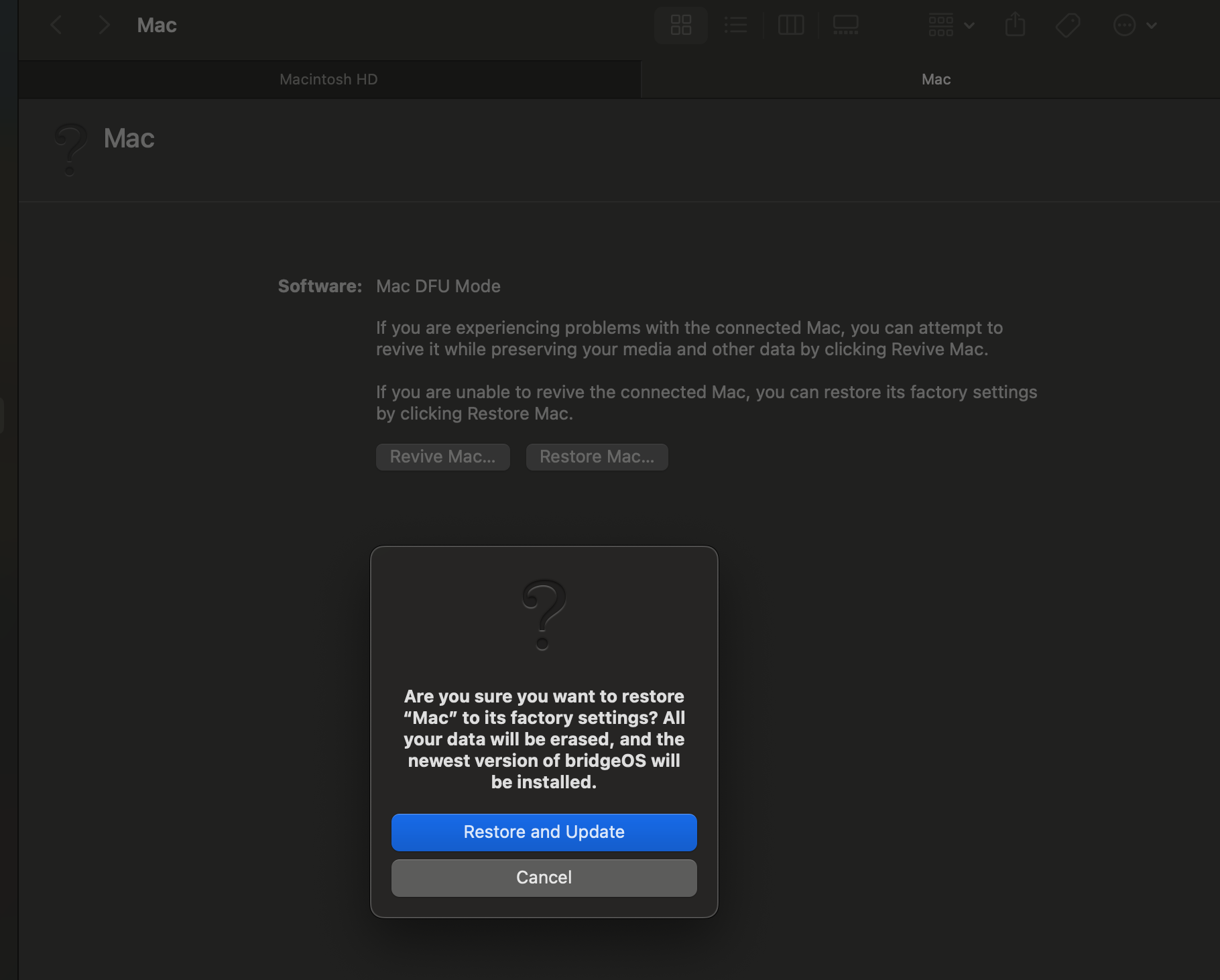Select the Mac tab
Image resolution: width=1220 pixels, height=980 pixels.
coord(936,79)
